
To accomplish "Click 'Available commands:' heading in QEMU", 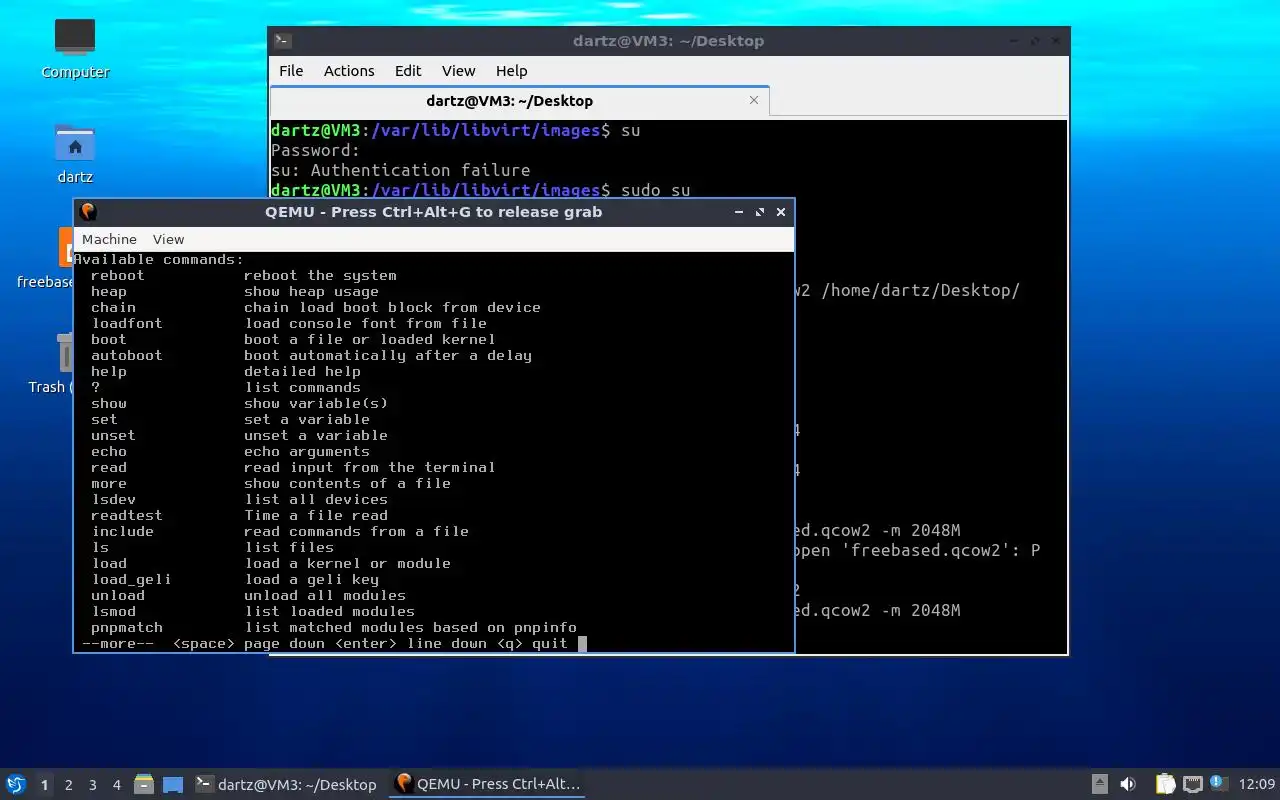I will [158, 260].
